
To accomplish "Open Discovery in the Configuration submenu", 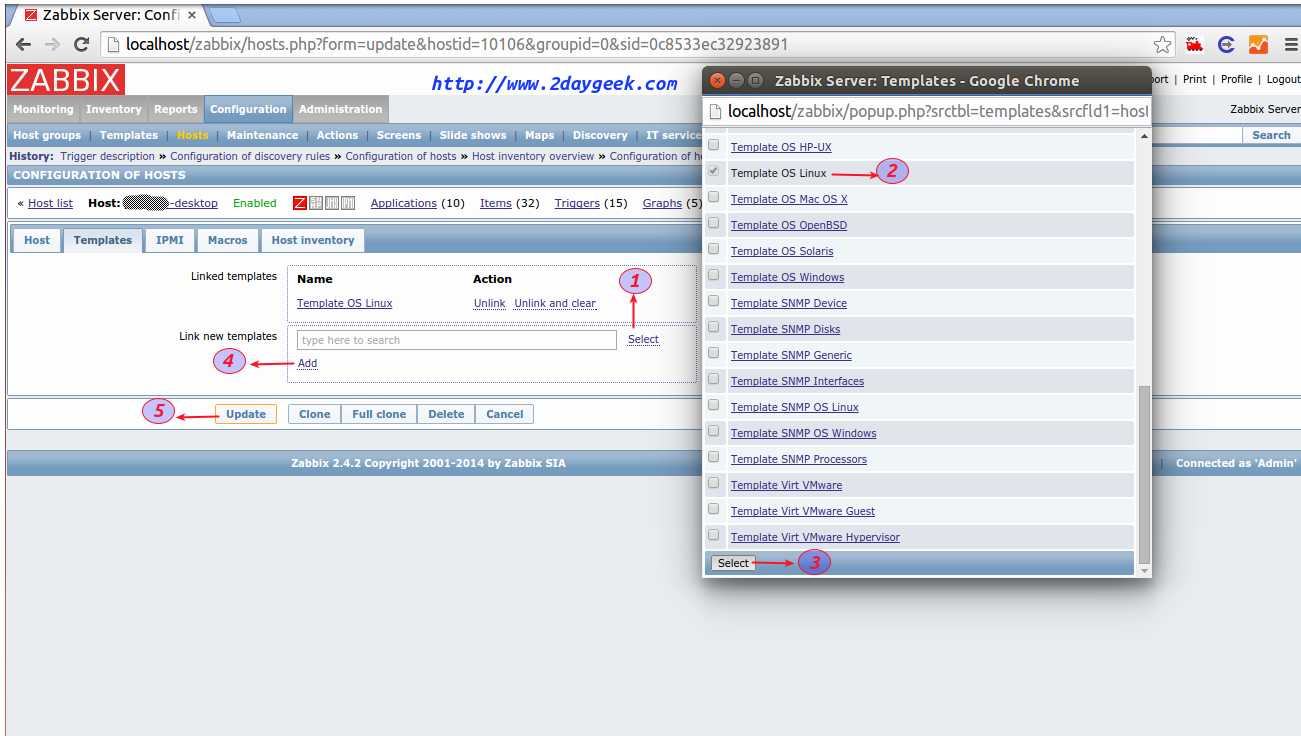I will (x=600, y=135).
